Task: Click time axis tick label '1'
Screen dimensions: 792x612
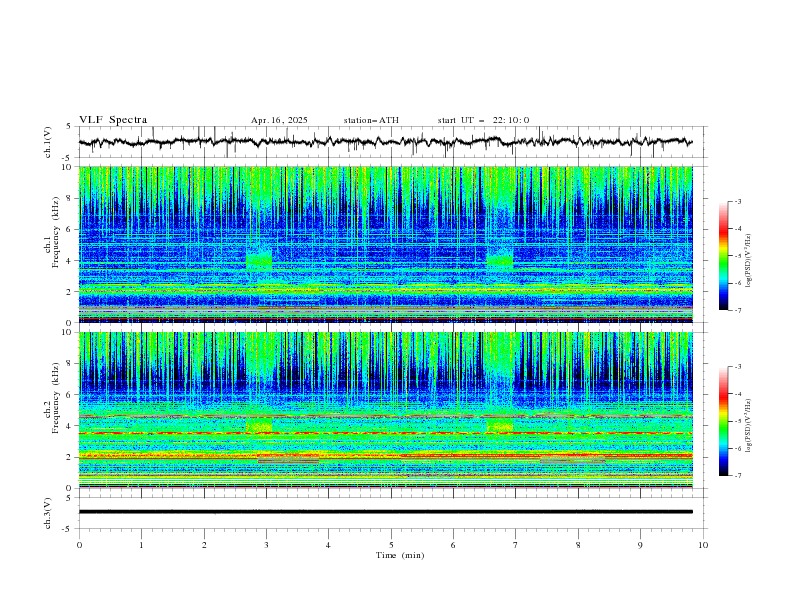Action: pos(141,545)
